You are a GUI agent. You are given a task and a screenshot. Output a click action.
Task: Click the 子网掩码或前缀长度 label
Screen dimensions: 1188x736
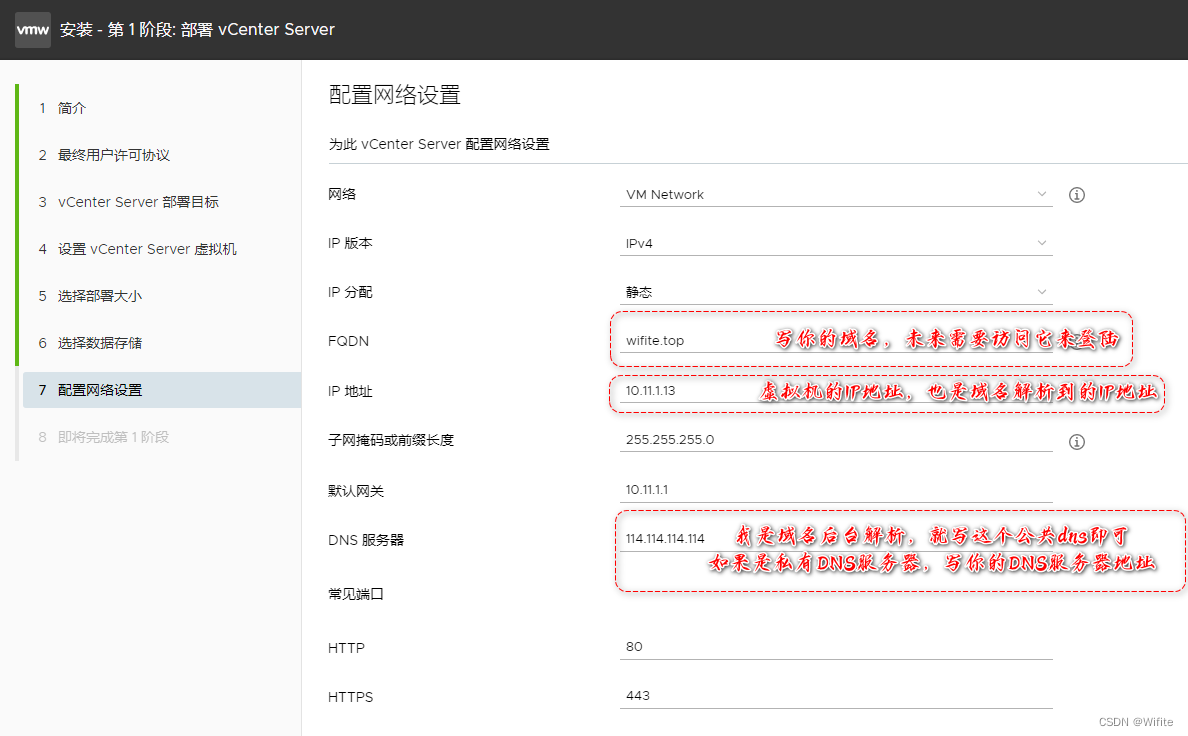click(391, 440)
